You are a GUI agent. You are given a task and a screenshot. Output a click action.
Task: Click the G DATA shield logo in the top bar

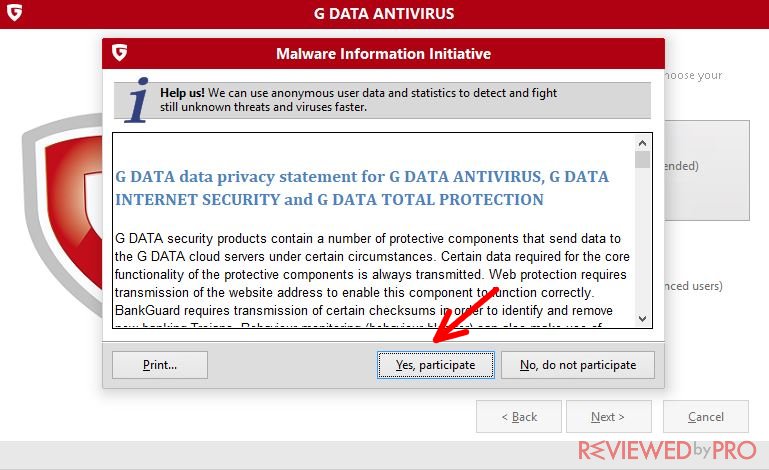(x=14, y=13)
